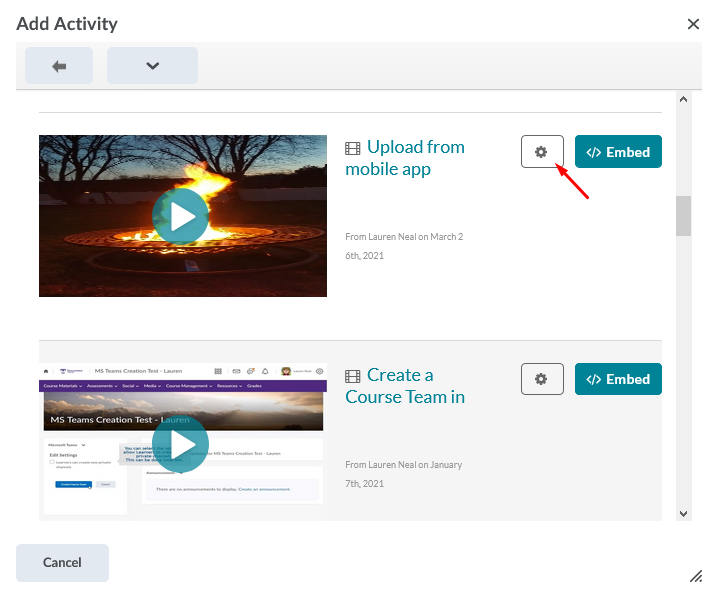
Task: Click film icon beside Create a Course Team
Action: [352, 376]
